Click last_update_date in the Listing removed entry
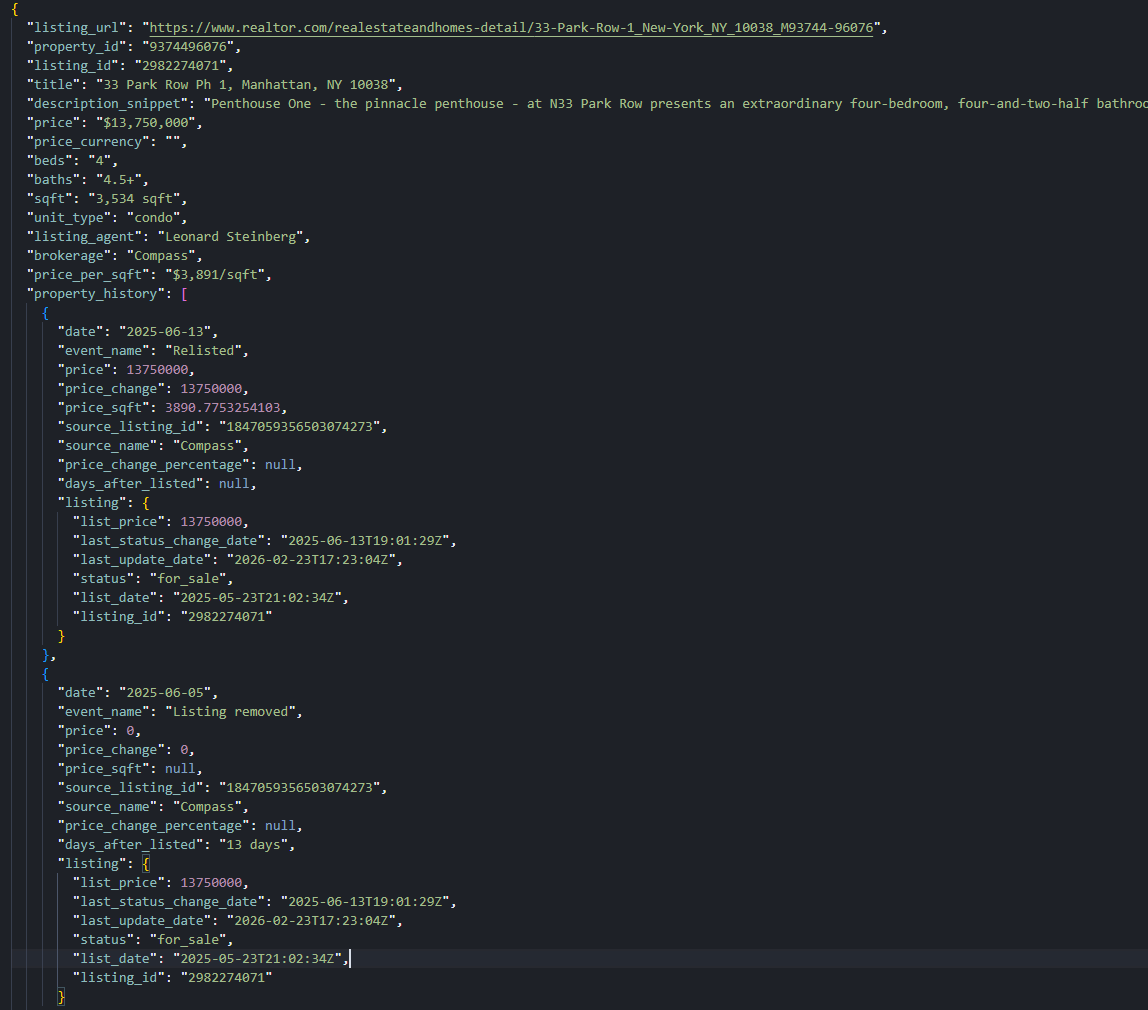The height and width of the screenshot is (1010, 1148). coord(237,921)
